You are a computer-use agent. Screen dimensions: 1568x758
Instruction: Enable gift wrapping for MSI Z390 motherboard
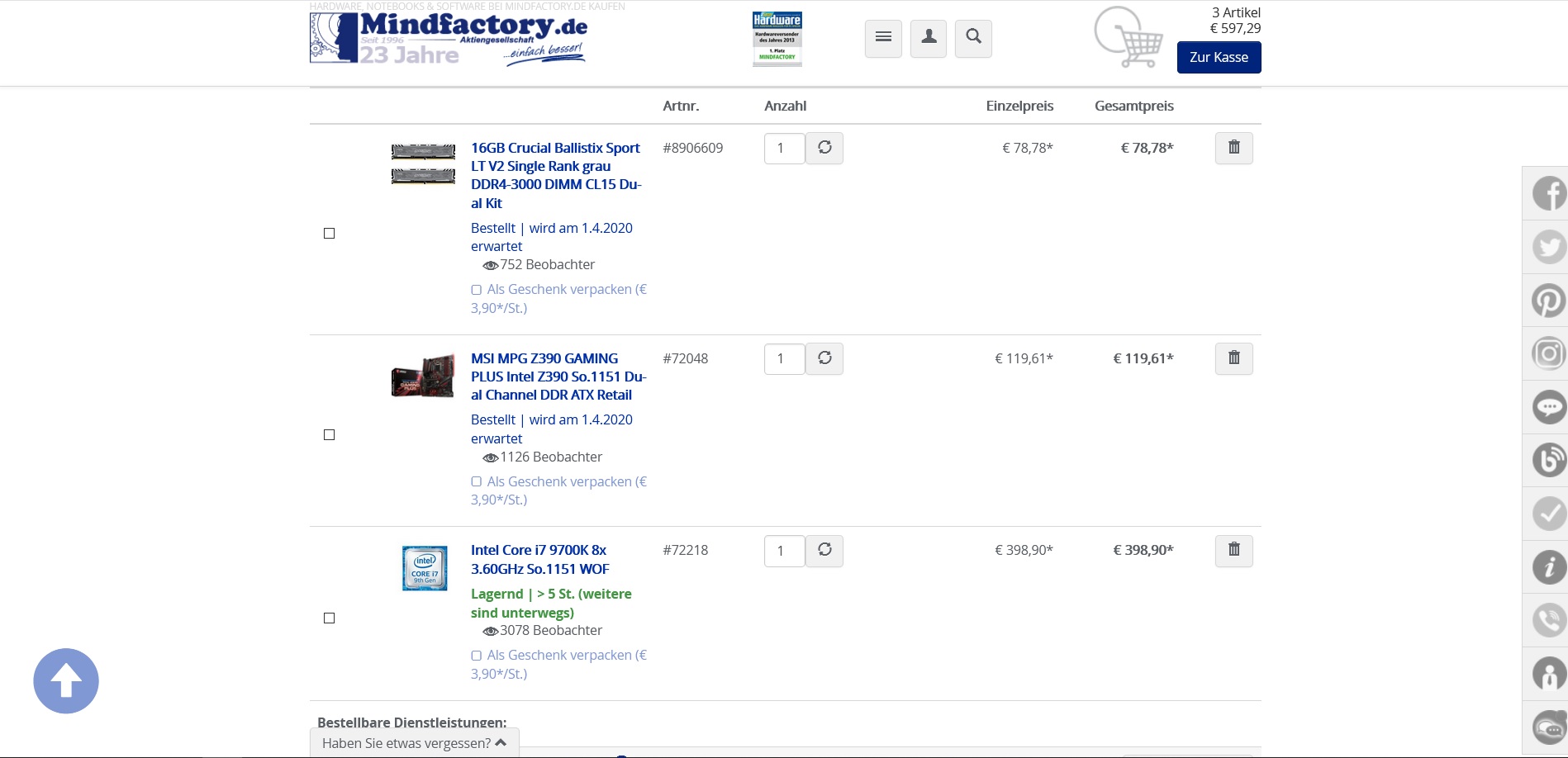tap(477, 481)
